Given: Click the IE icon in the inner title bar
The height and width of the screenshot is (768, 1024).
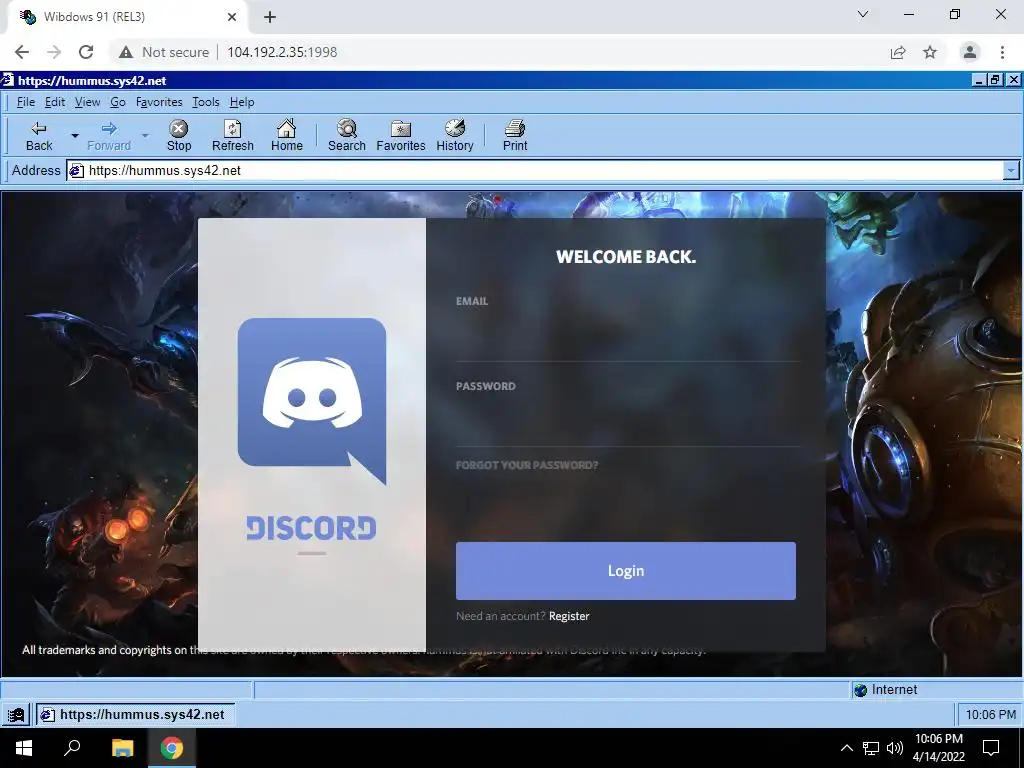Looking at the screenshot, I should point(7,80).
